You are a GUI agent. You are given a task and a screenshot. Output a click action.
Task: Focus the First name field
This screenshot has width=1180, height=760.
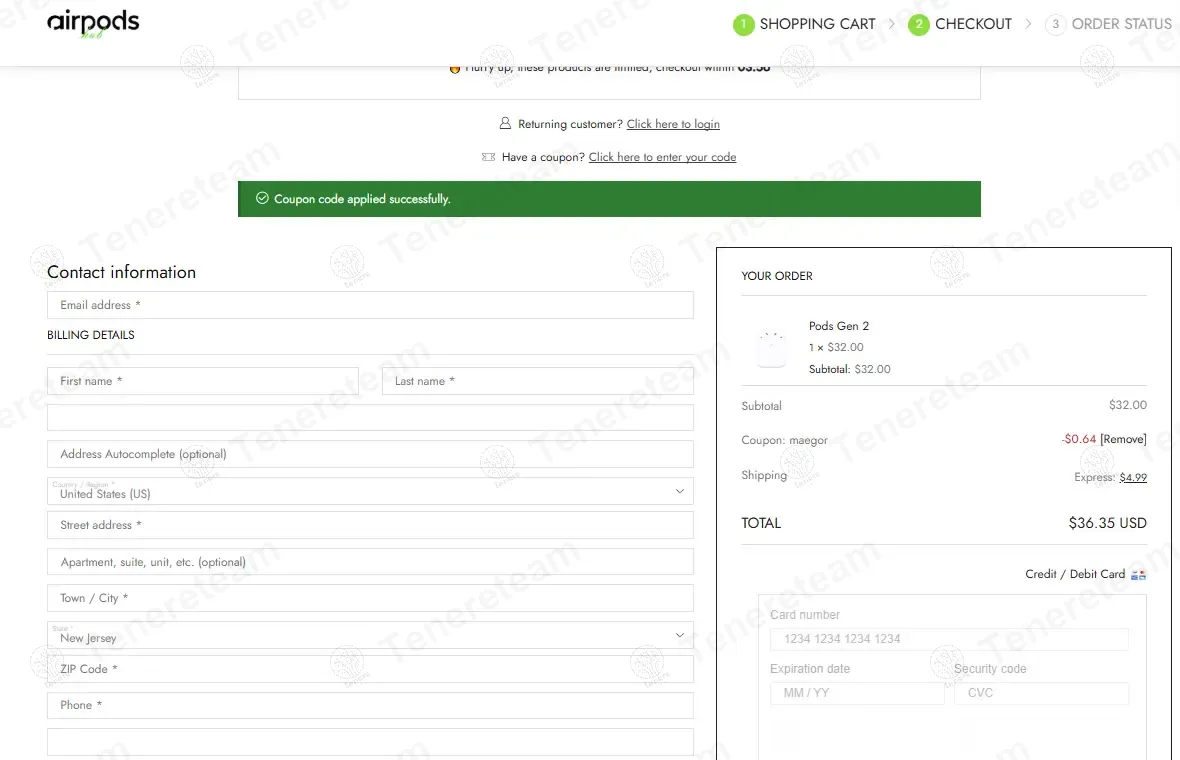click(202, 381)
